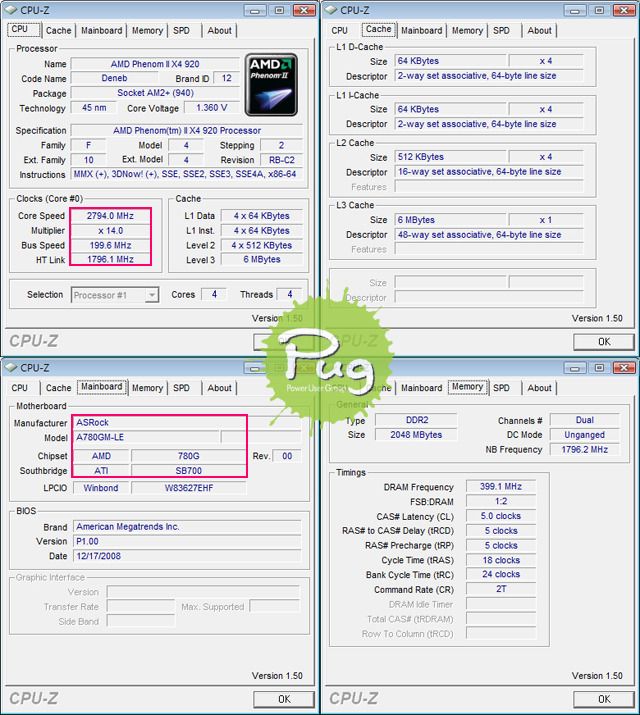Click the 'Unganged' DC Mode value

tap(584, 435)
